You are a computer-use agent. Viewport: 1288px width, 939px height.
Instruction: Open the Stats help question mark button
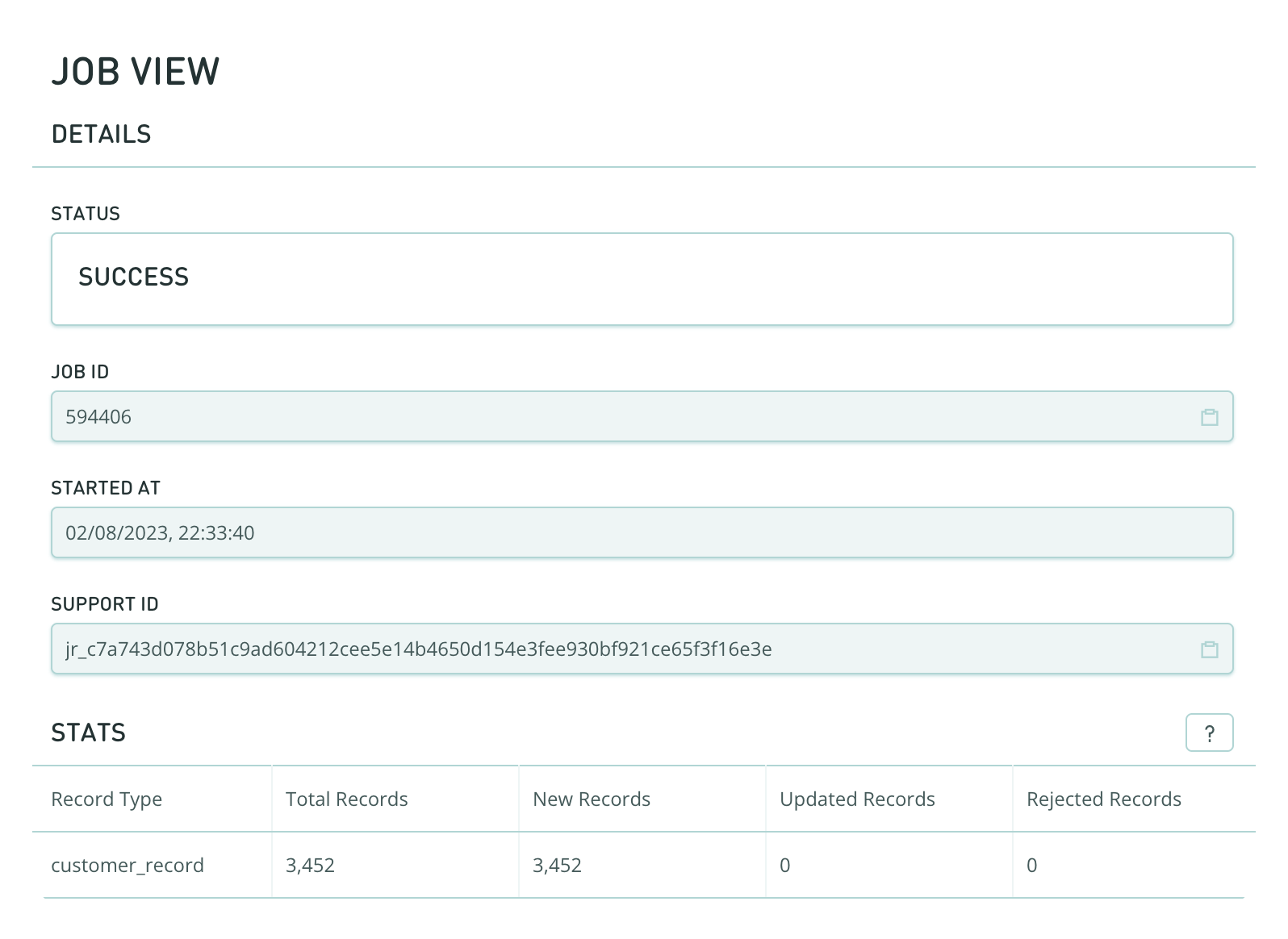(1209, 732)
